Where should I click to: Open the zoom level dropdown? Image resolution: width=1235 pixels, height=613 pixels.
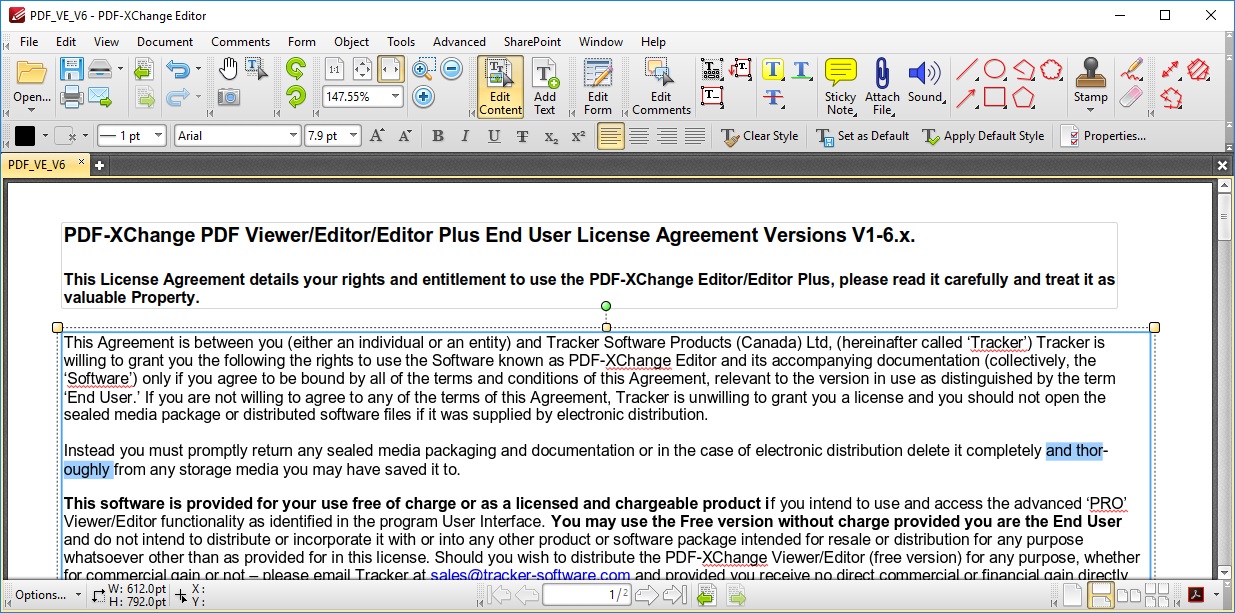click(395, 96)
